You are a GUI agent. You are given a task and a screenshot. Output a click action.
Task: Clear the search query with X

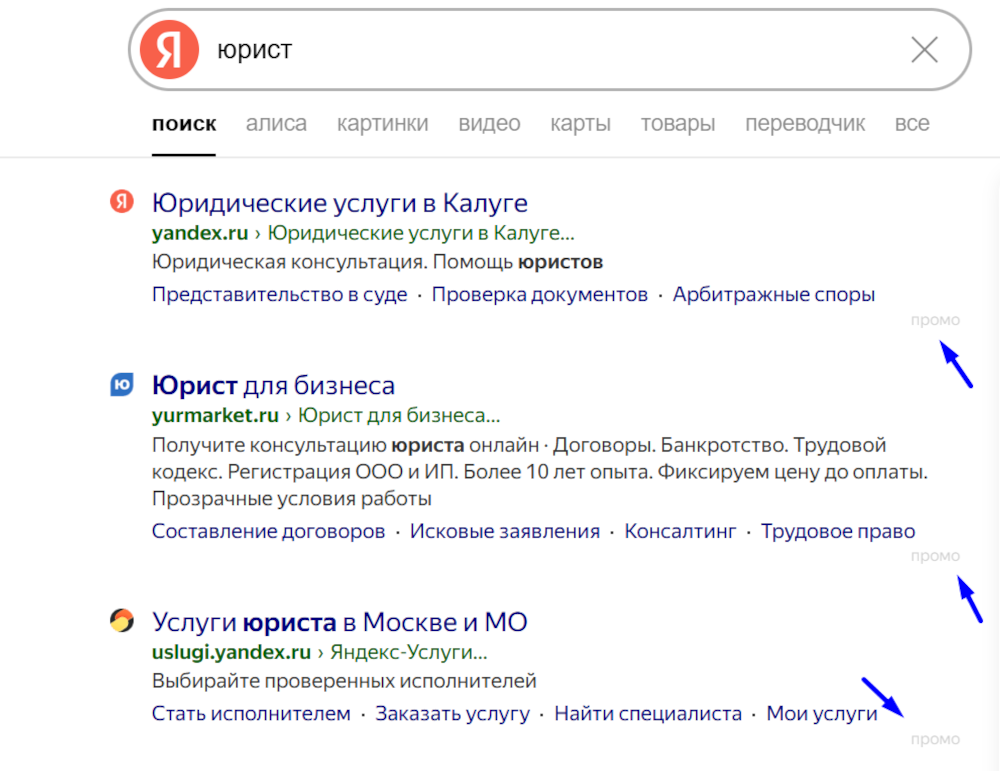(x=924, y=50)
